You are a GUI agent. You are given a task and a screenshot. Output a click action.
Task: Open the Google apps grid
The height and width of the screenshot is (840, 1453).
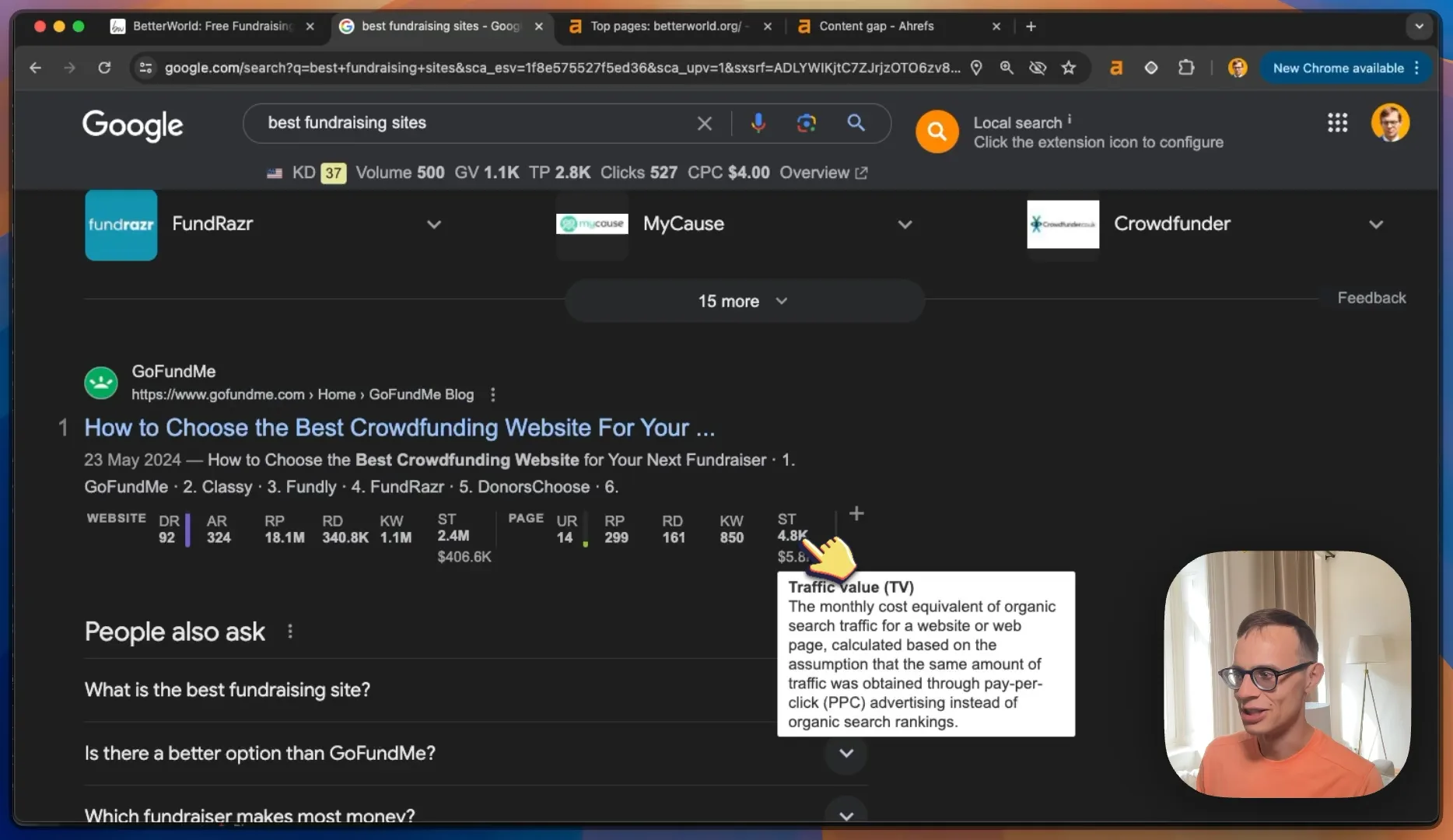tap(1337, 123)
